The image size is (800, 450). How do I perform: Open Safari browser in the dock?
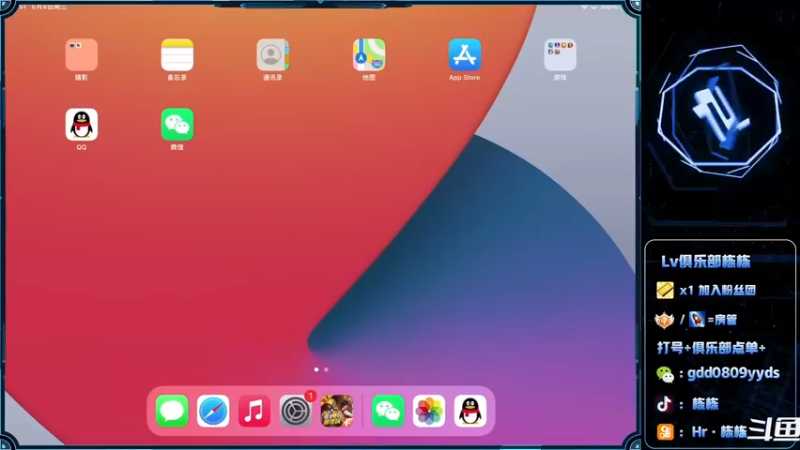pos(213,411)
